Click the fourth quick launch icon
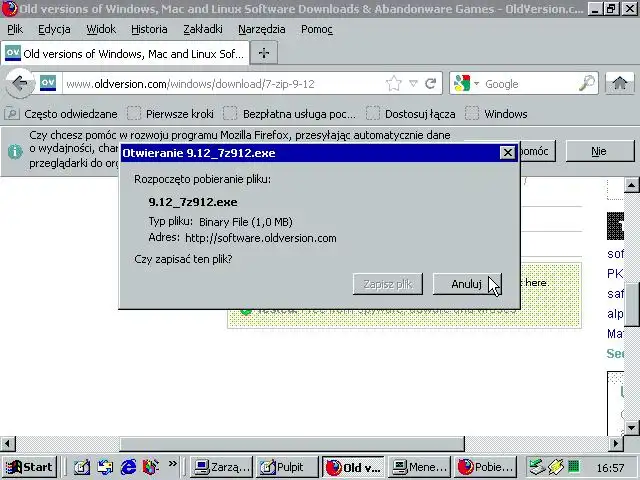The image size is (640, 480). pos(151,467)
